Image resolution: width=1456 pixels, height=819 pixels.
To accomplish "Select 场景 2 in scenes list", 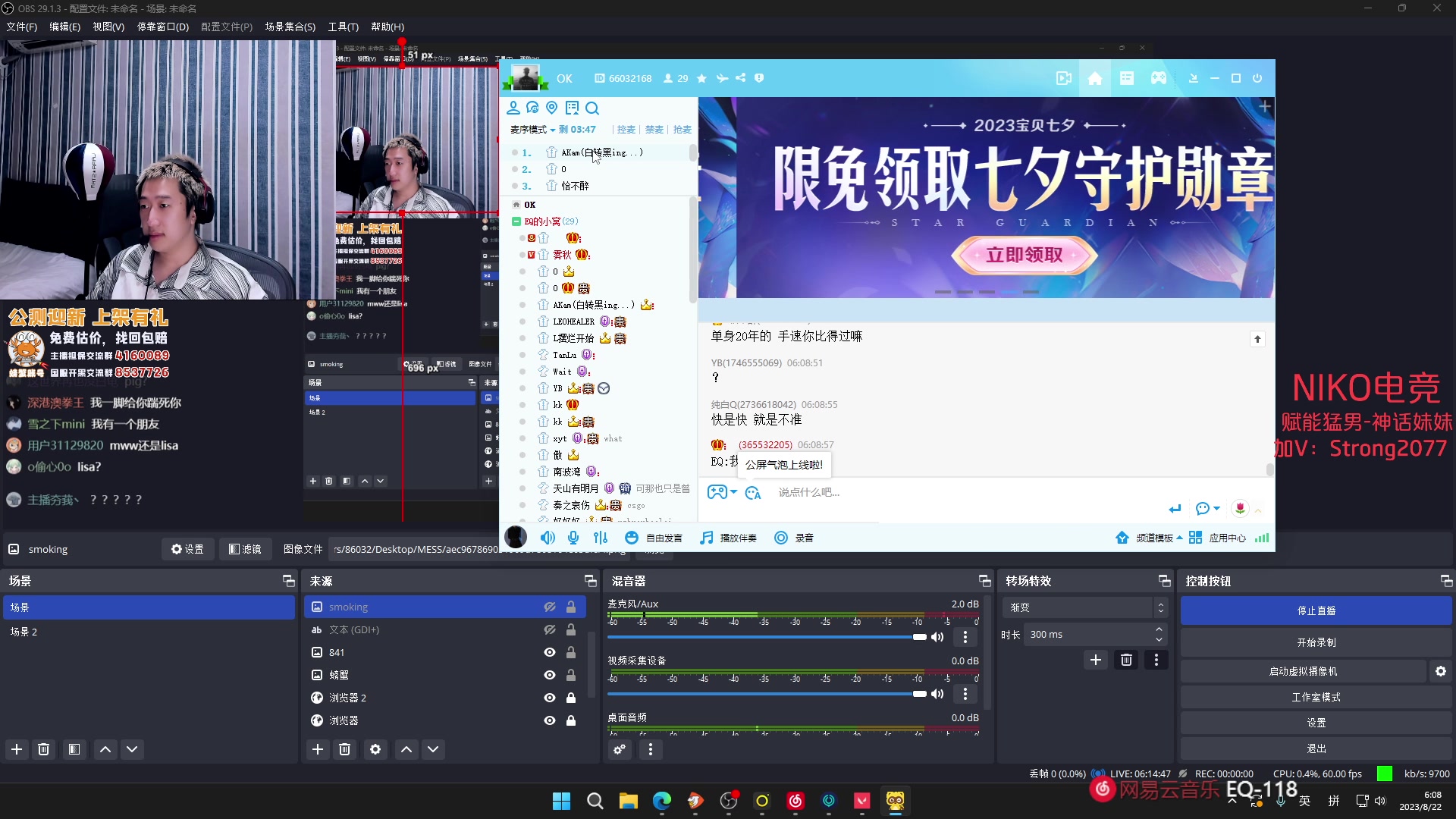I will (149, 632).
